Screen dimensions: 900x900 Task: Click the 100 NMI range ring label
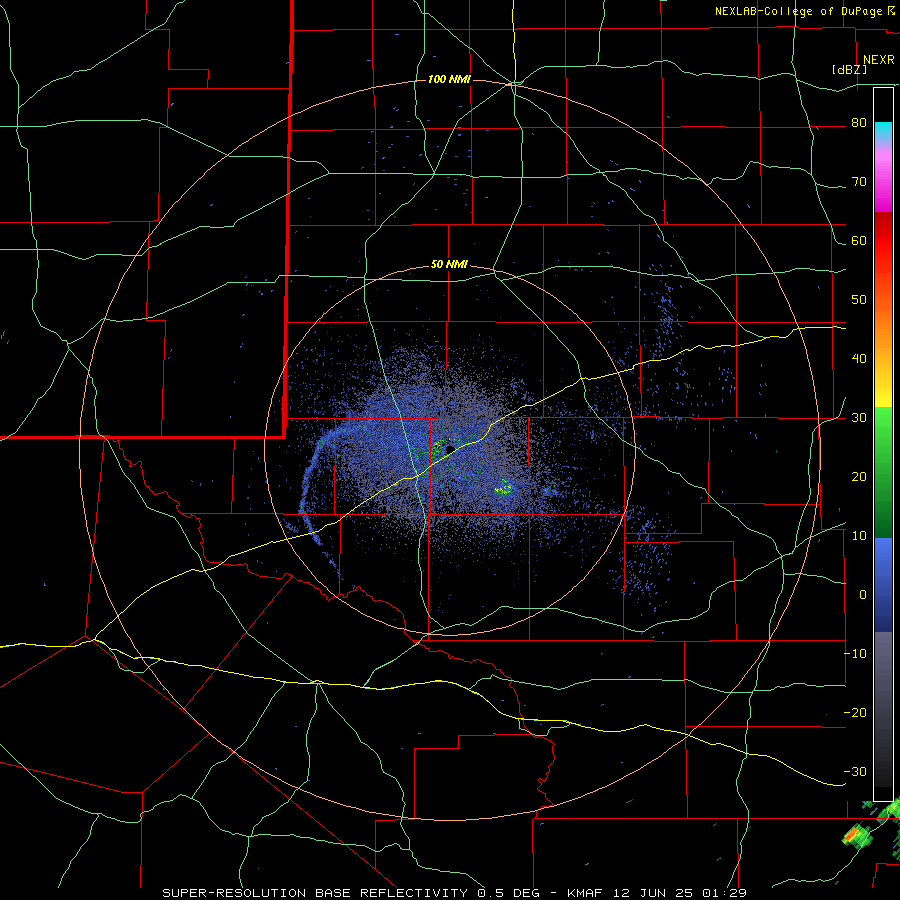tap(449, 79)
